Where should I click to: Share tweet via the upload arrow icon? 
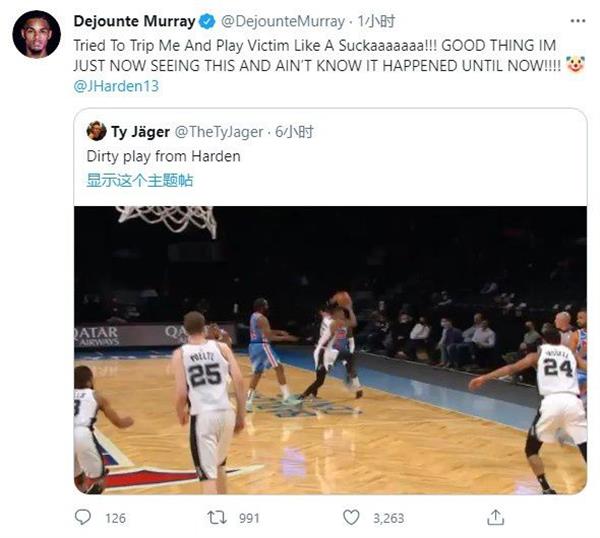point(496,517)
